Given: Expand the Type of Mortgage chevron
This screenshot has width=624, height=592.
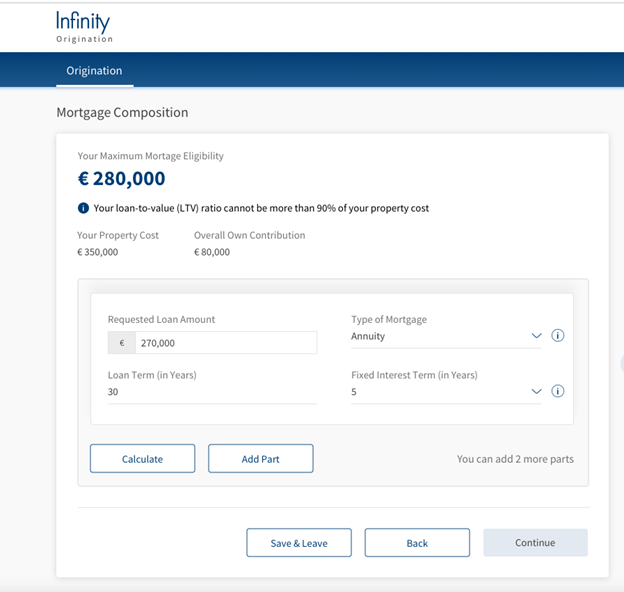Looking at the screenshot, I should pyautogui.click(x=536, y=336).
